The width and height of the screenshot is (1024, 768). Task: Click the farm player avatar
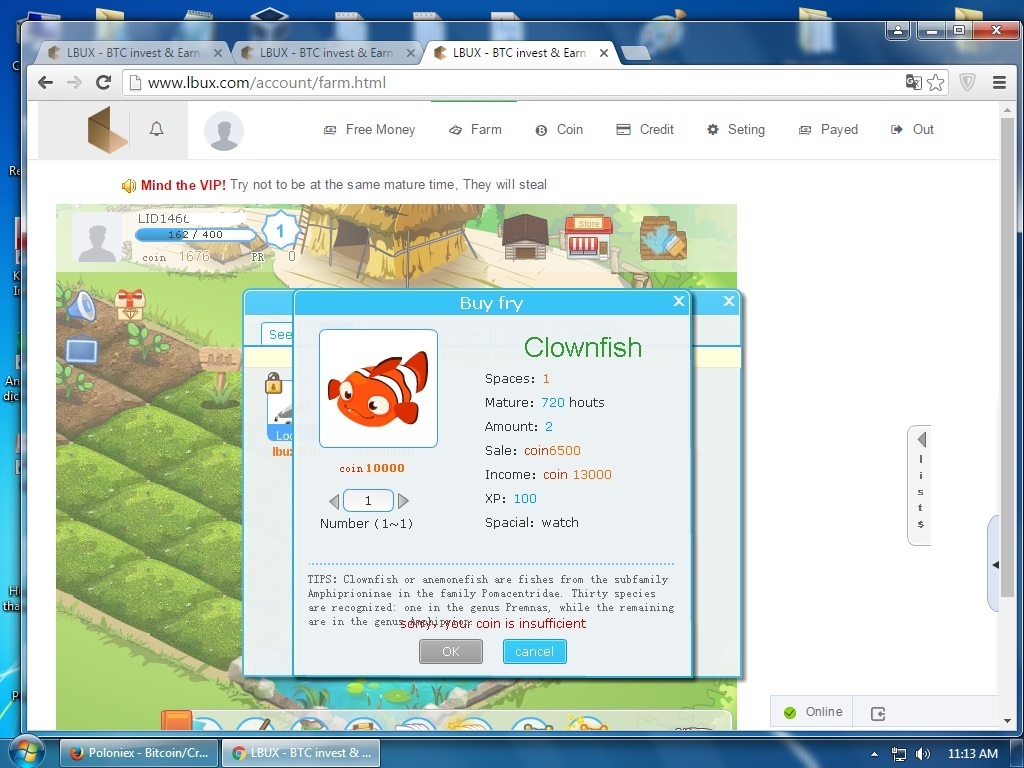coord(97,238)
